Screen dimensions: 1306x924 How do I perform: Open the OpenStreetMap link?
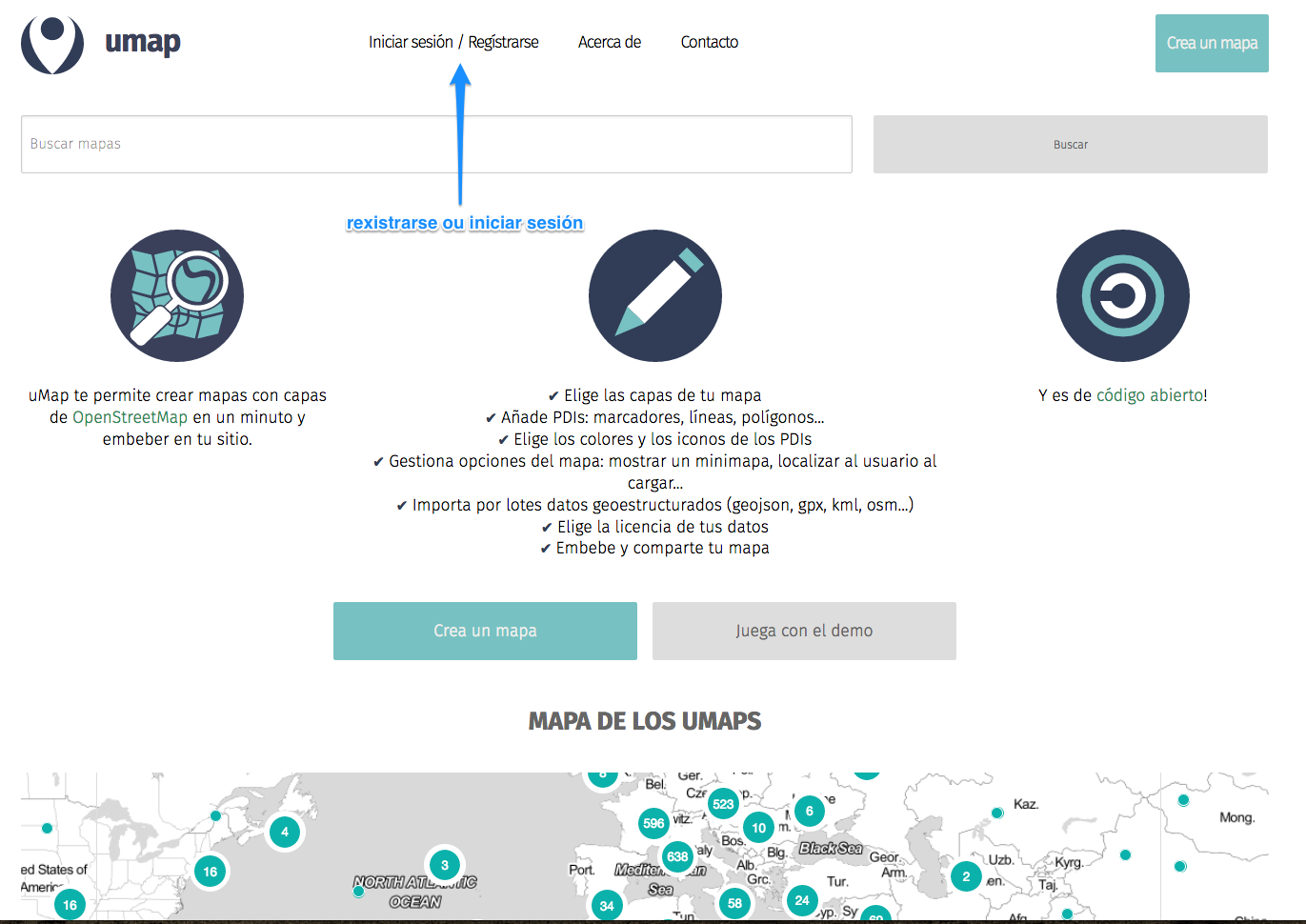point(131,417)
